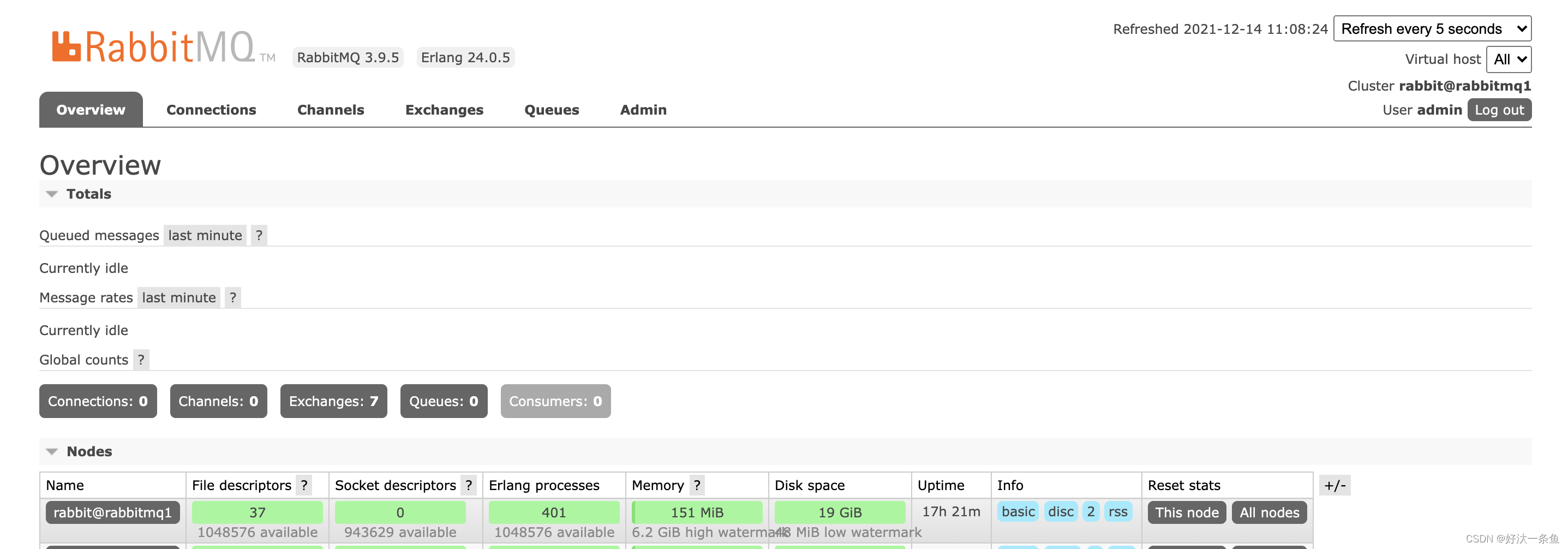Click the Queues: 0 count button
Screen dimensions: 1568x549
click(x=444, y=401)
